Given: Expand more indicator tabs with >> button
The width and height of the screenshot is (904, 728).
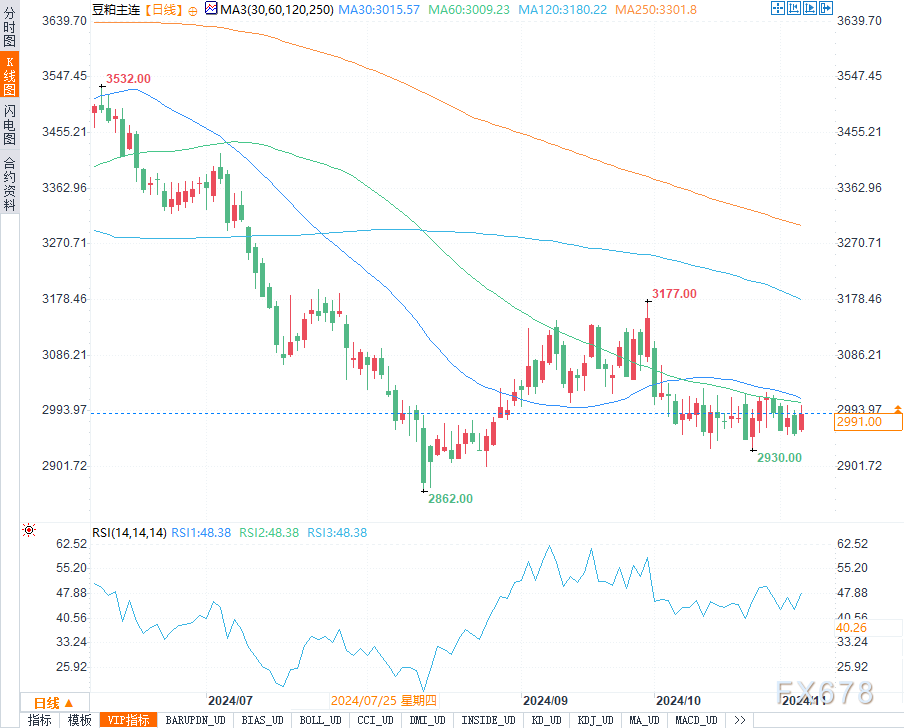Looking at the screenshot, I should tap(739, 720).
